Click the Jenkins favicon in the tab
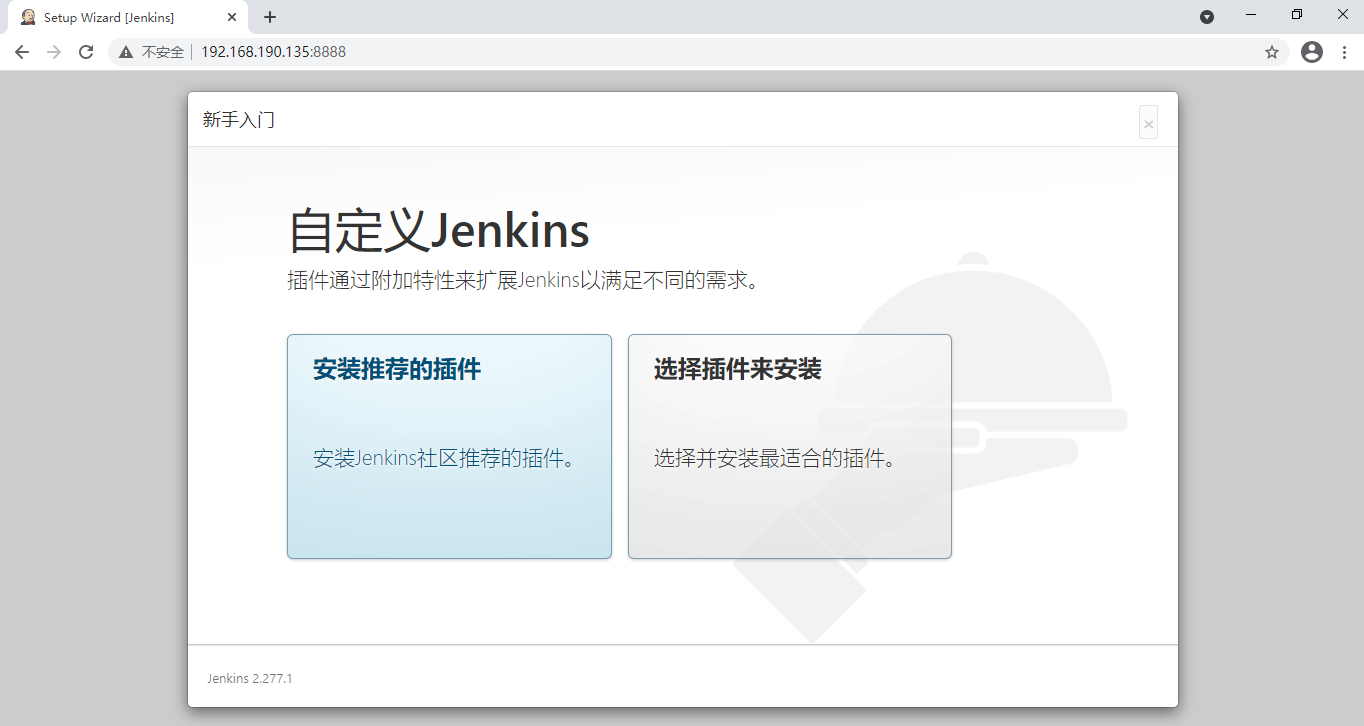Screen dimensions: 1364x726 click(28, 17)
